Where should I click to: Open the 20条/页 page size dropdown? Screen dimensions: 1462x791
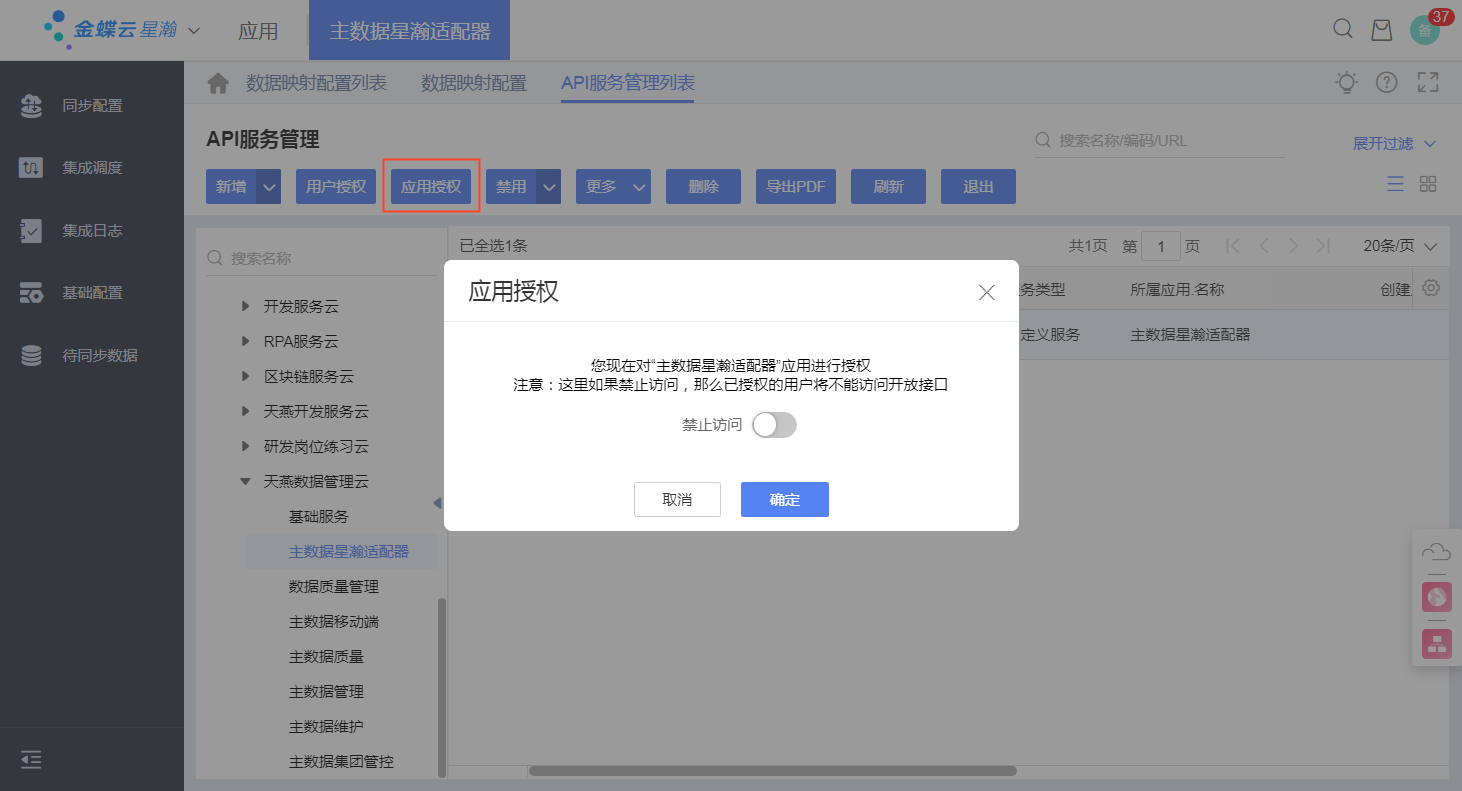click(1400, 246)
